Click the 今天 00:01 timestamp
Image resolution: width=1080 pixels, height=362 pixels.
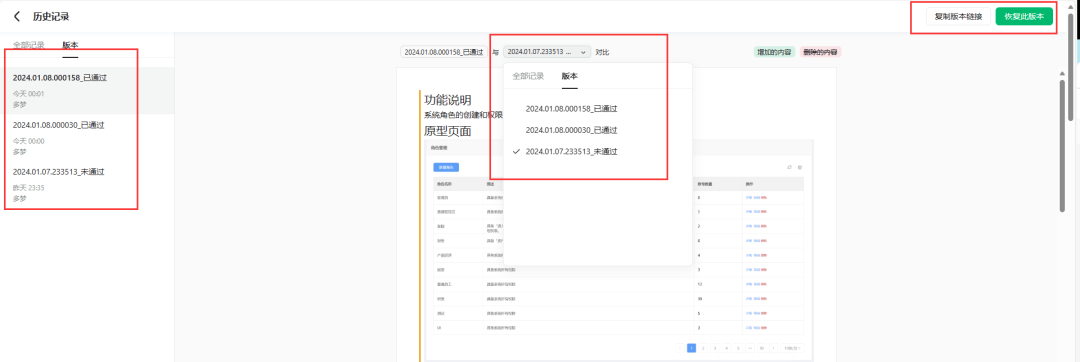(x=29, y=94)
